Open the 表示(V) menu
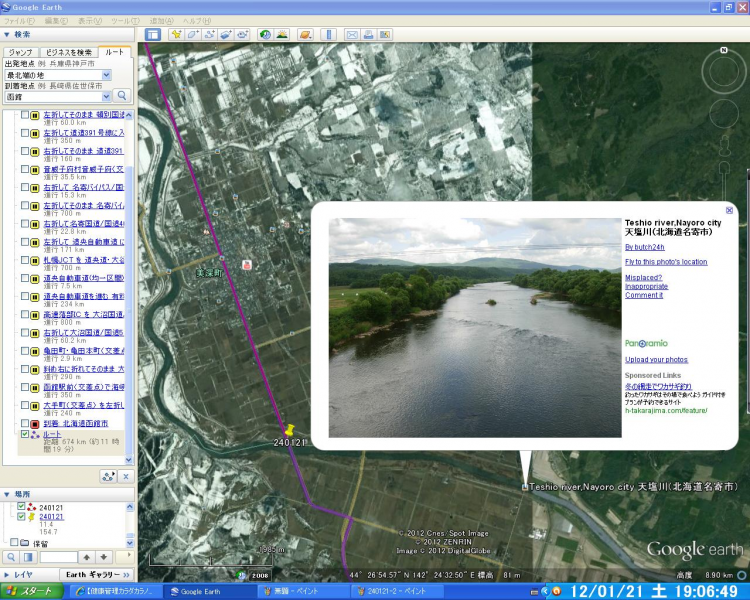Image resolution: width=750 pixels, height=600 pixels. (90, 21)
